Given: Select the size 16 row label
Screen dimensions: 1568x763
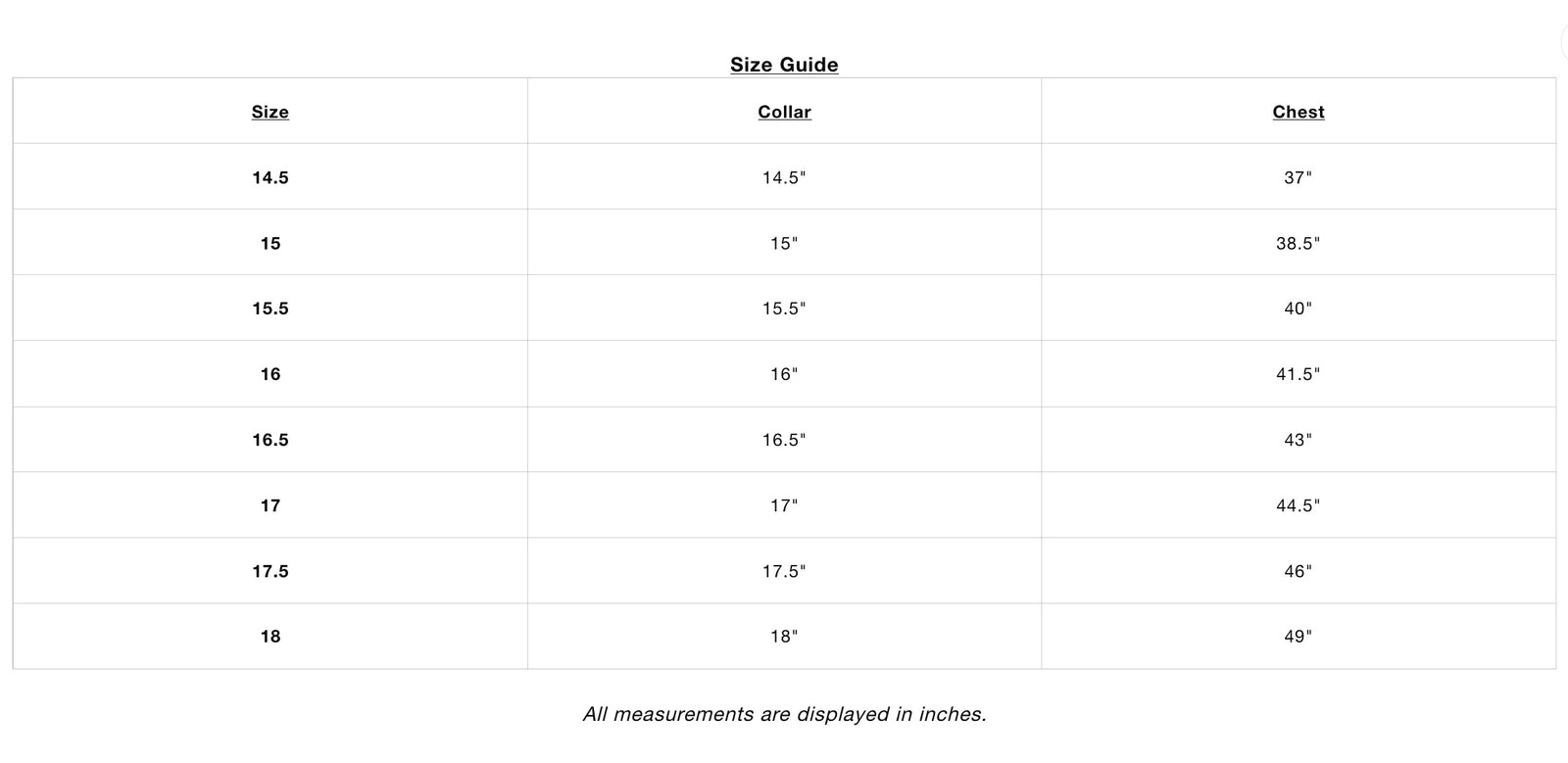Looking at the screenshot, I should point(269,374).
